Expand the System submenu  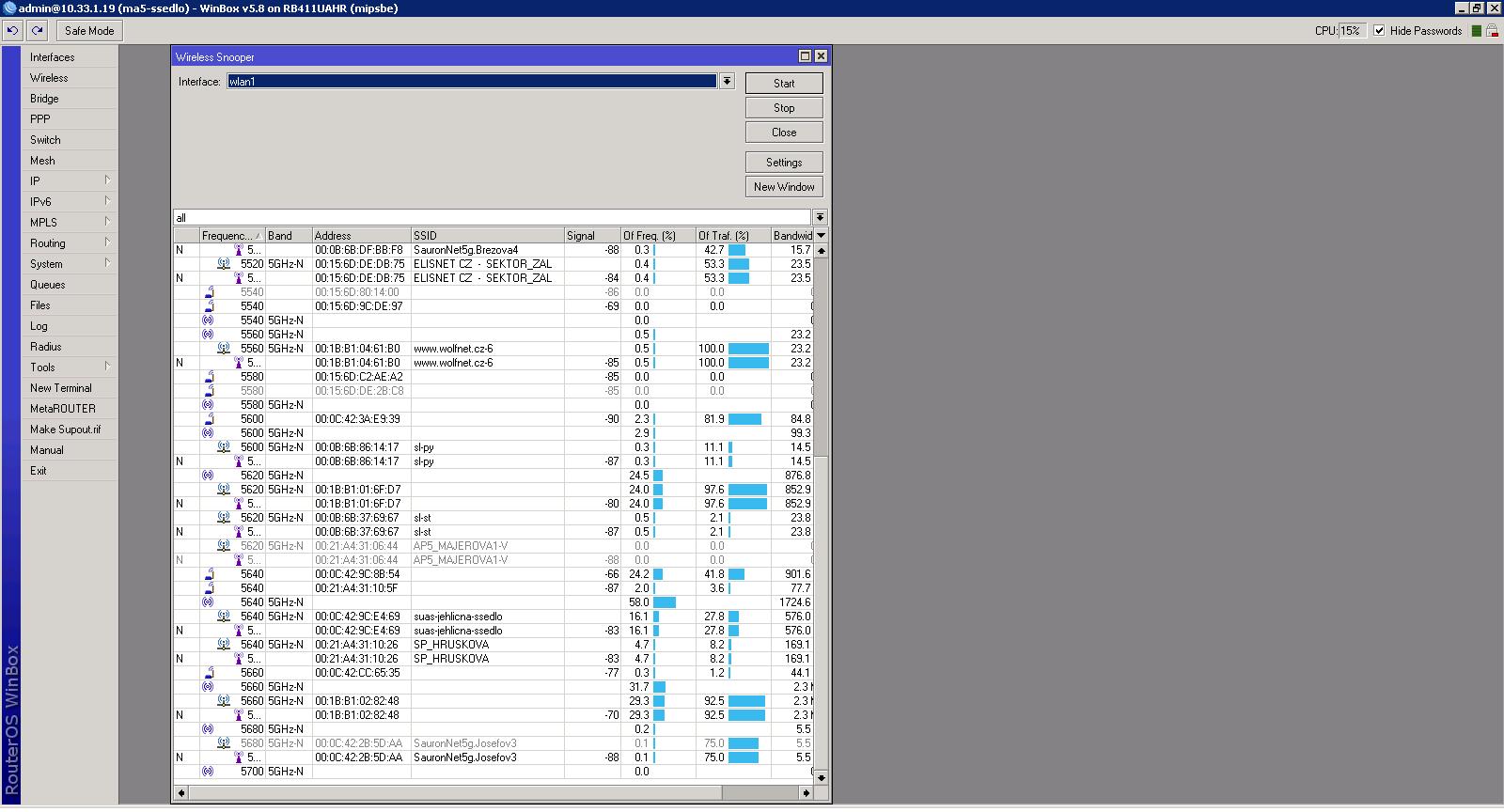point(107,263)
